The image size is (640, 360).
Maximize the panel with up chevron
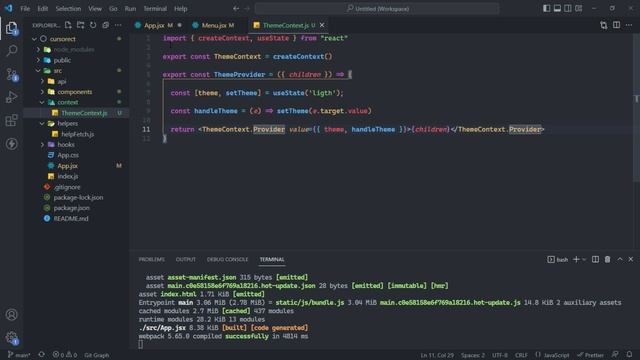click(620, 260)
